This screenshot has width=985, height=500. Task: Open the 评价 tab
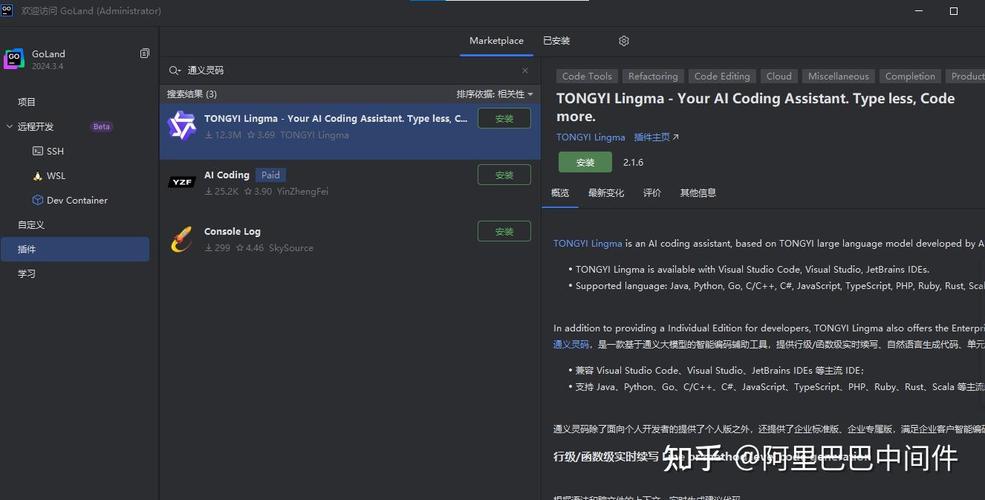click(652, 193)
